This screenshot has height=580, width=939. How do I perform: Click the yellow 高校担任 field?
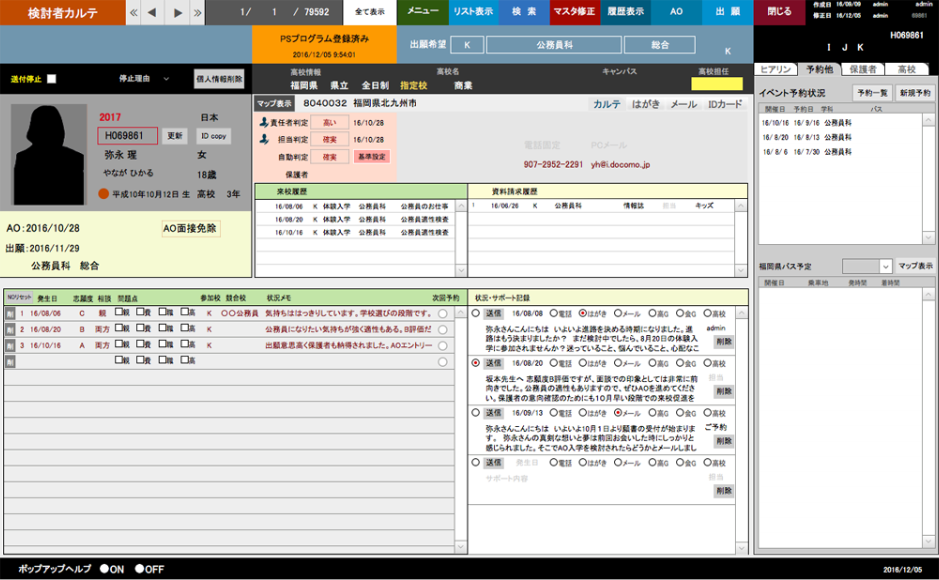717,85
